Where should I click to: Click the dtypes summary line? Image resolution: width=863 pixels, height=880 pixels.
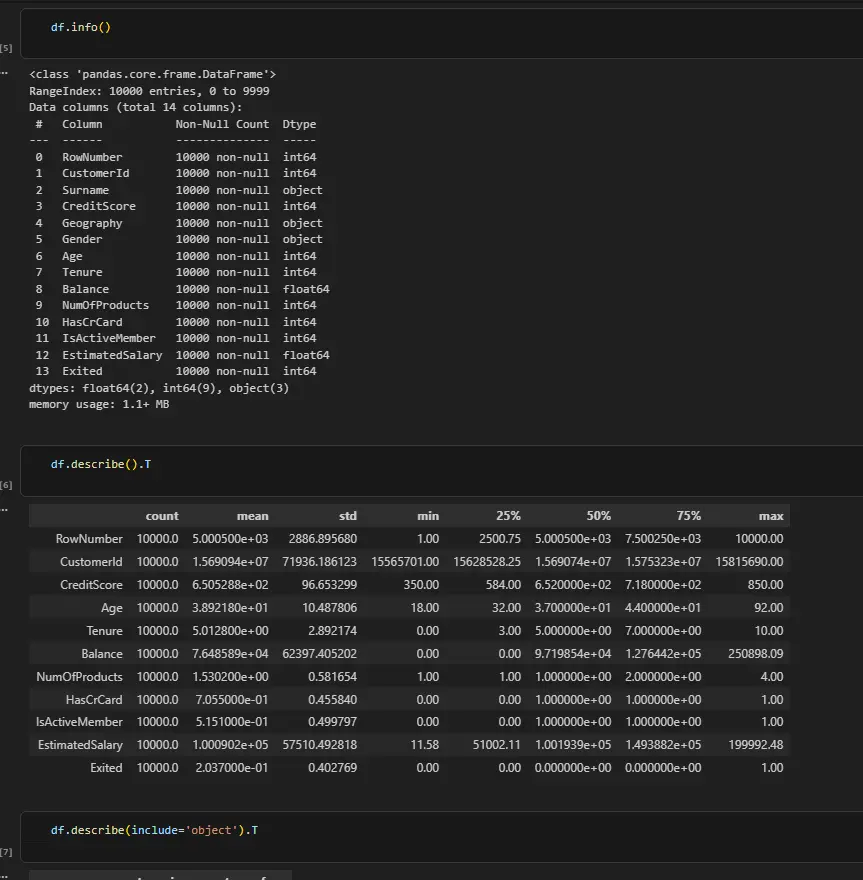(x=159, y=388)
